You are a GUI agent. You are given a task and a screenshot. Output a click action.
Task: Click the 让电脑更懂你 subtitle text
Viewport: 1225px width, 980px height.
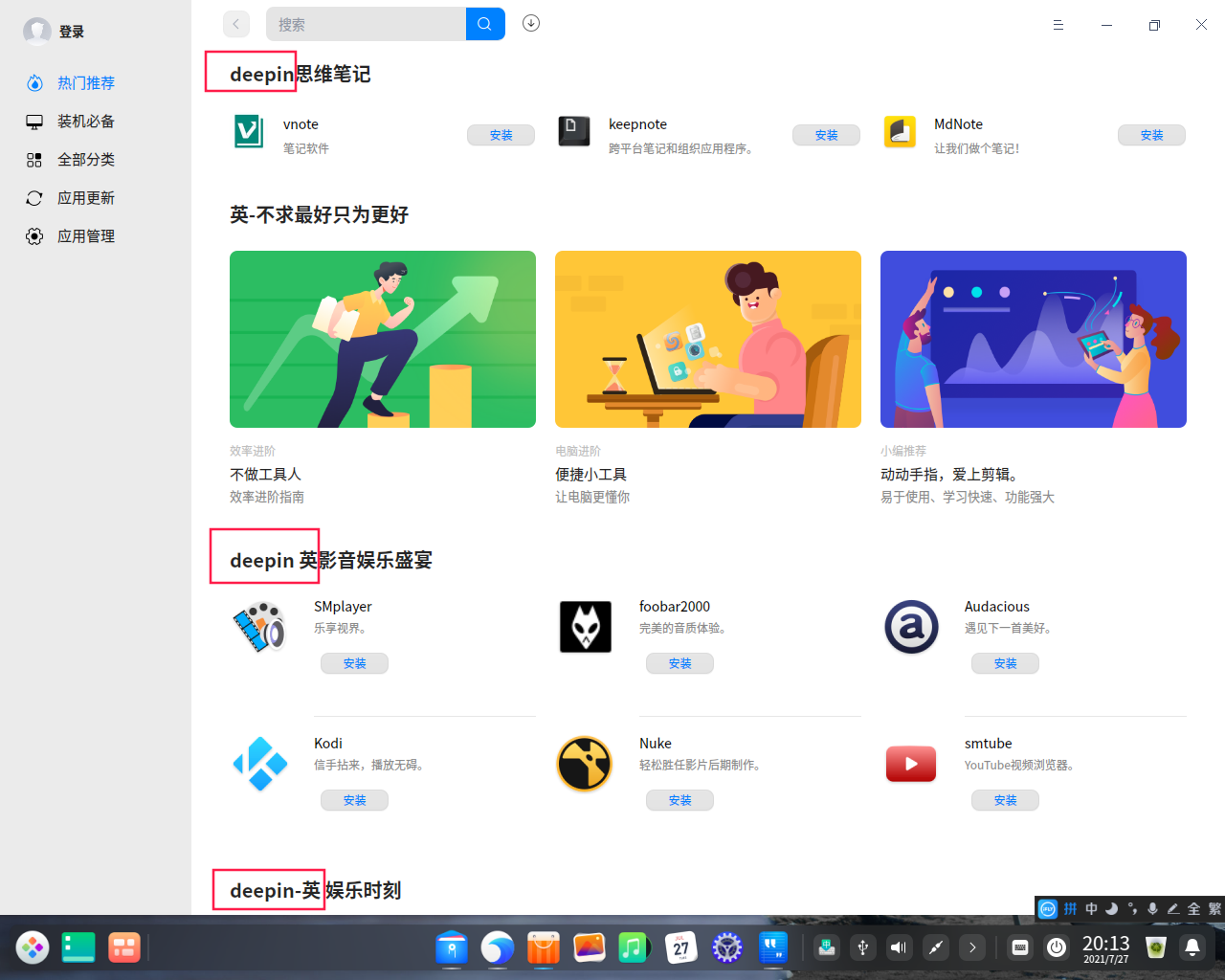(592, 498)
